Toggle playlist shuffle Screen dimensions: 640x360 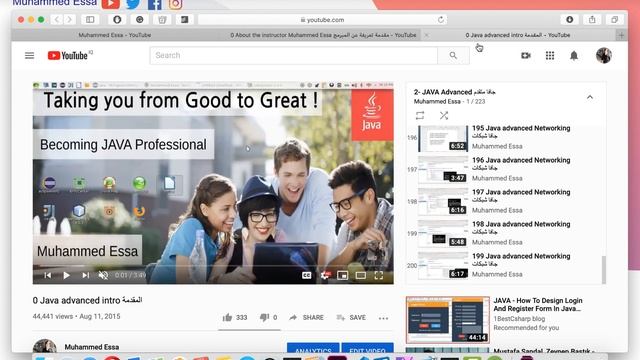pyautogui.click(x=444, y=116)
